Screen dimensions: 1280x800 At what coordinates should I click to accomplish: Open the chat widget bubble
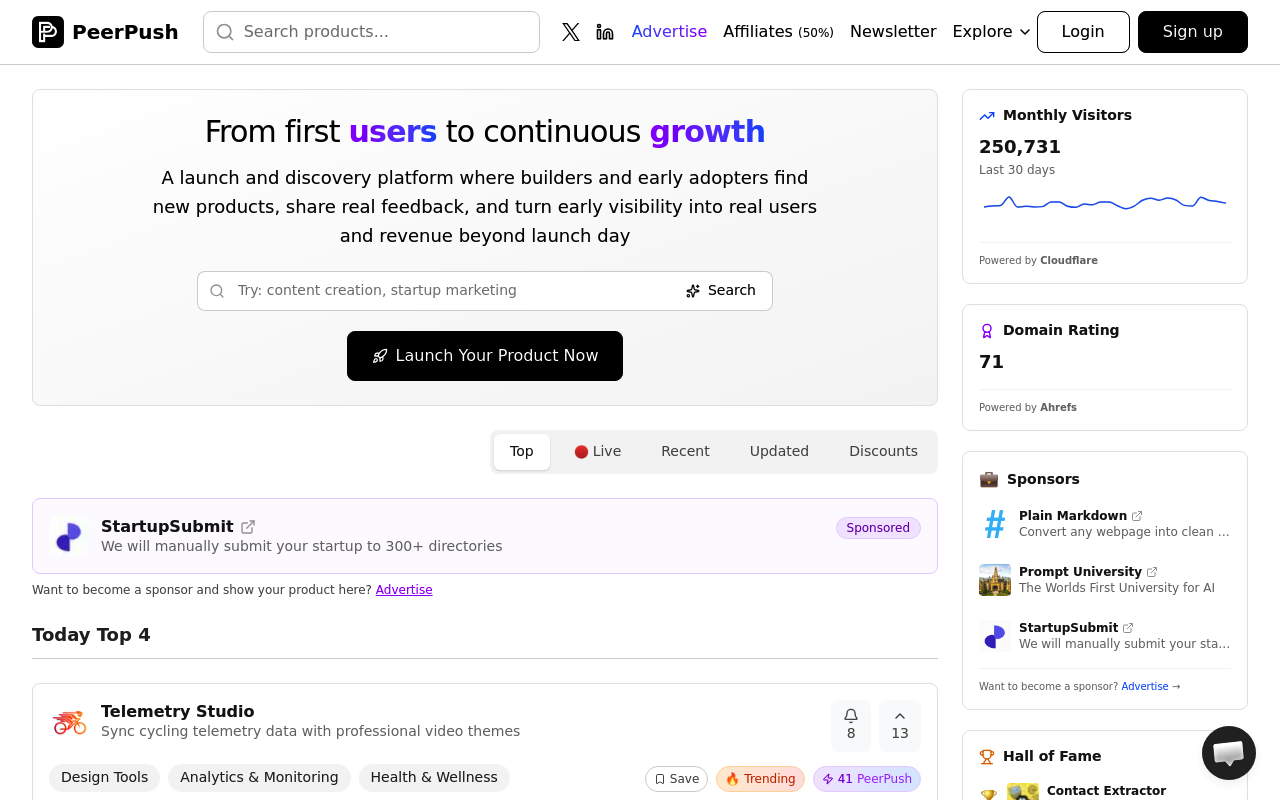(1229, 753)
